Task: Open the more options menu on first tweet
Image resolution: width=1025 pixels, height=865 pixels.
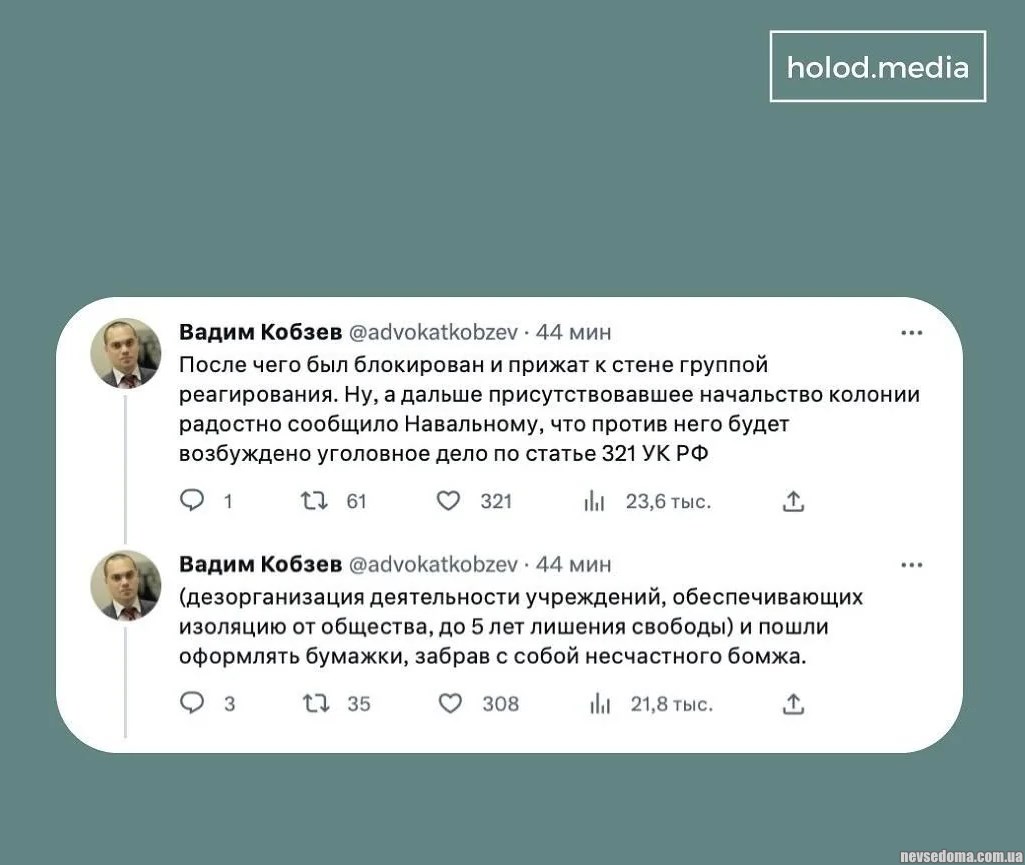Action: [911, 333]
